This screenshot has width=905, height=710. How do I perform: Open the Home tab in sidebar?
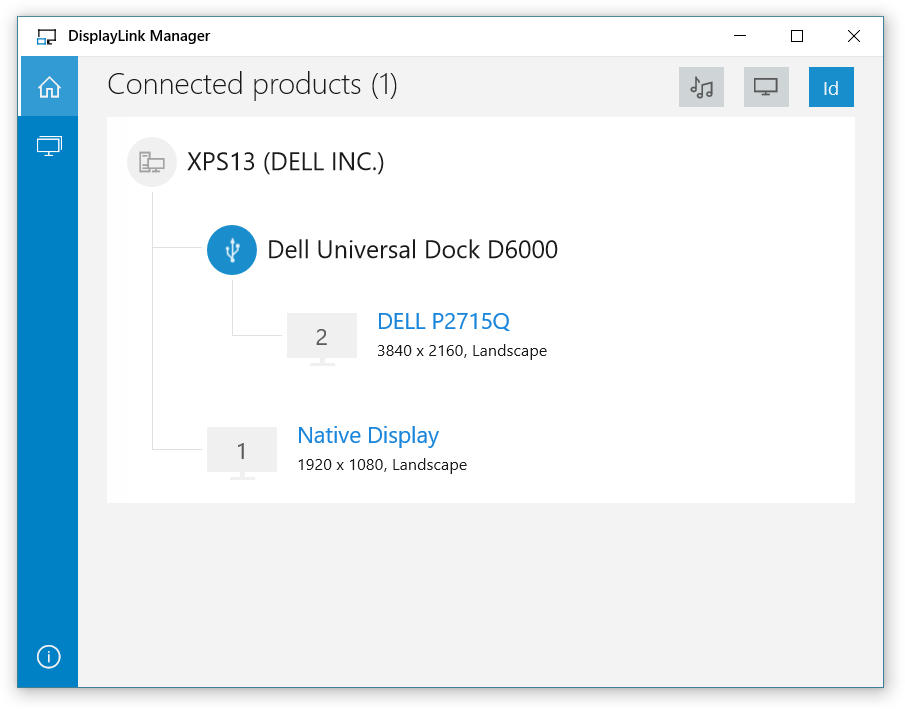click(49, 87)
